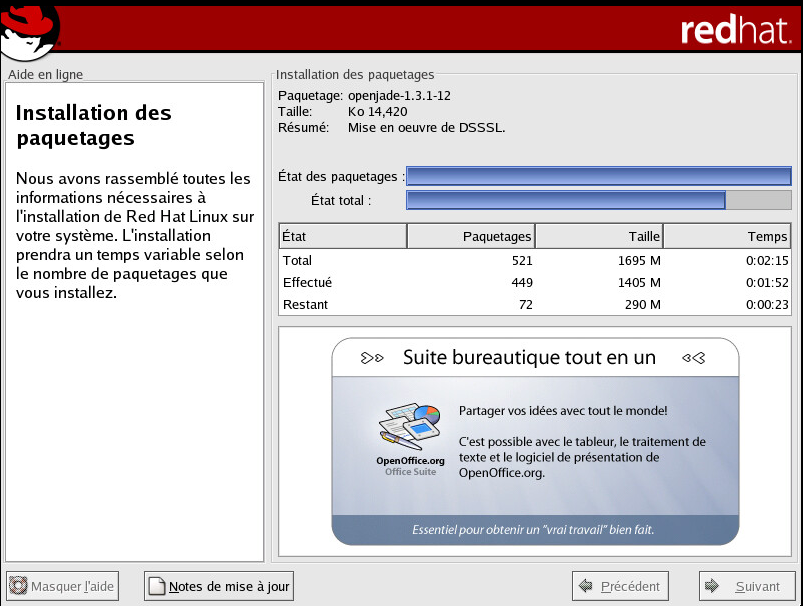Open Notes de mise à jour

click(219, 587)
